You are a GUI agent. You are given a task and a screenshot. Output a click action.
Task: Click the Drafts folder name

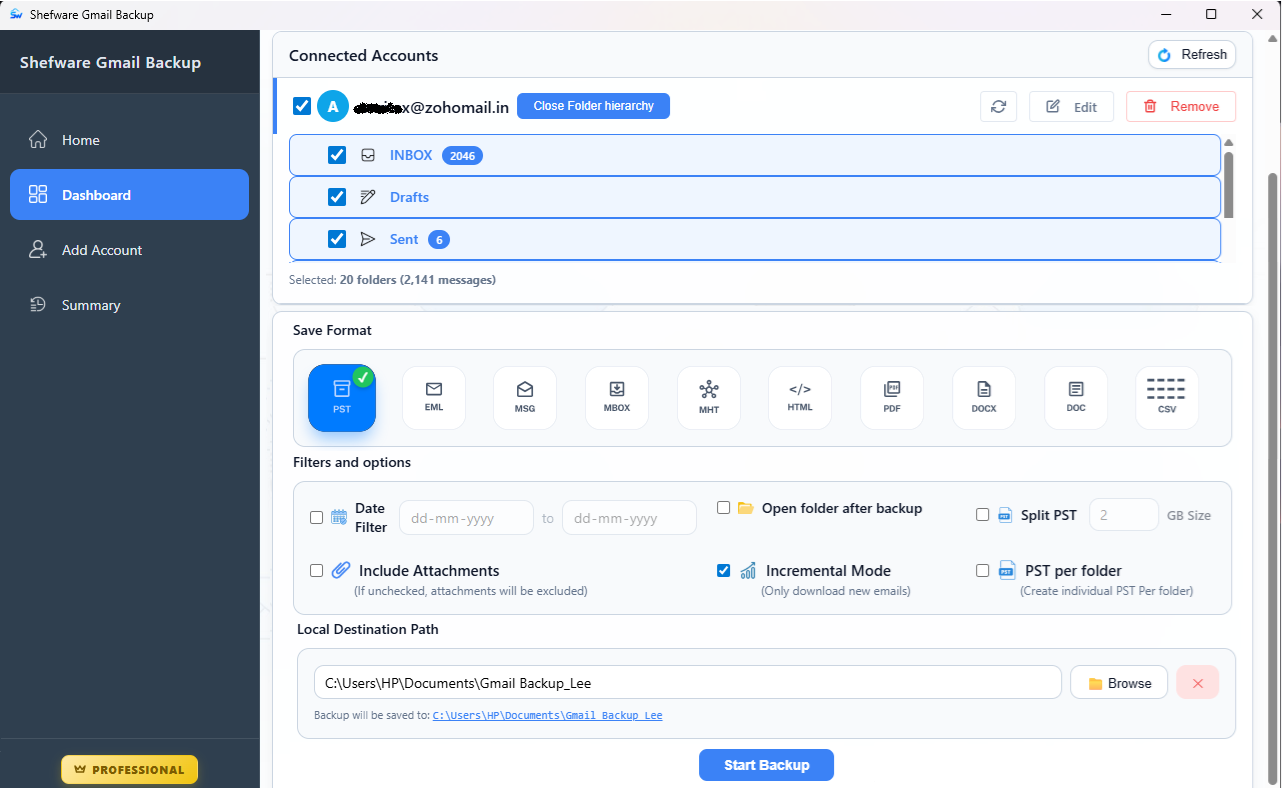point(409,197)
